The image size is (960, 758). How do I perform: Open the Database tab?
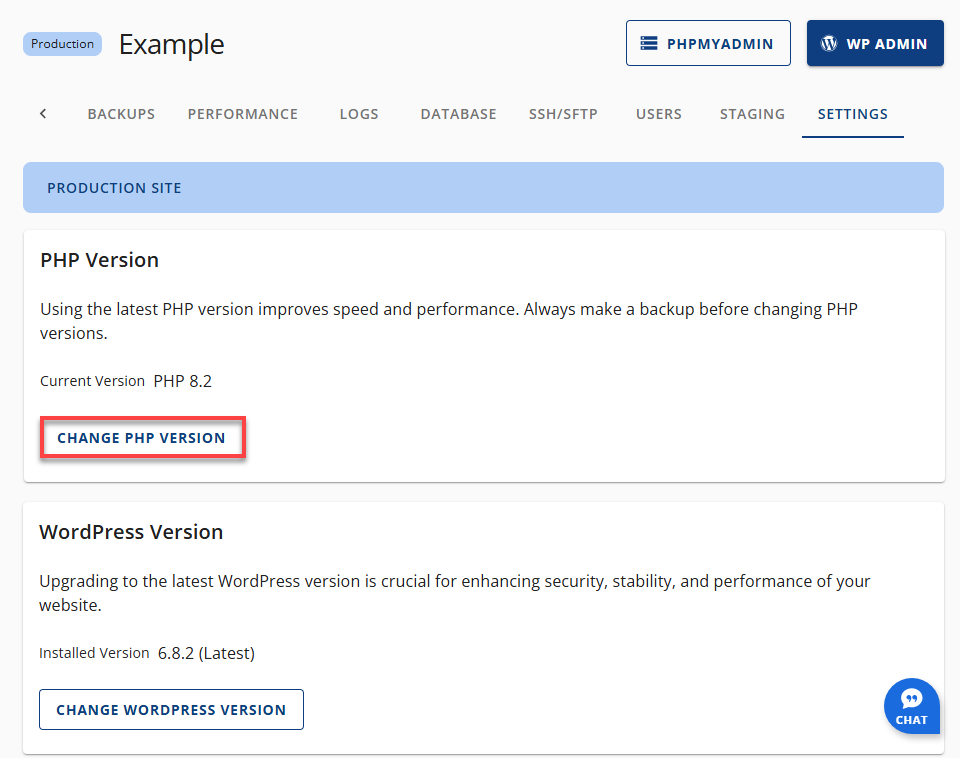click(458, 113)
